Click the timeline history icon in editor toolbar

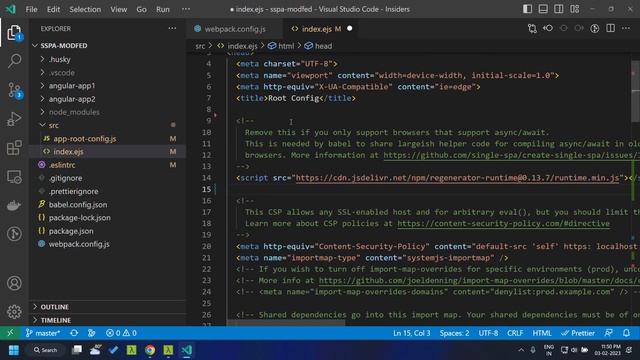pos(595,29)
